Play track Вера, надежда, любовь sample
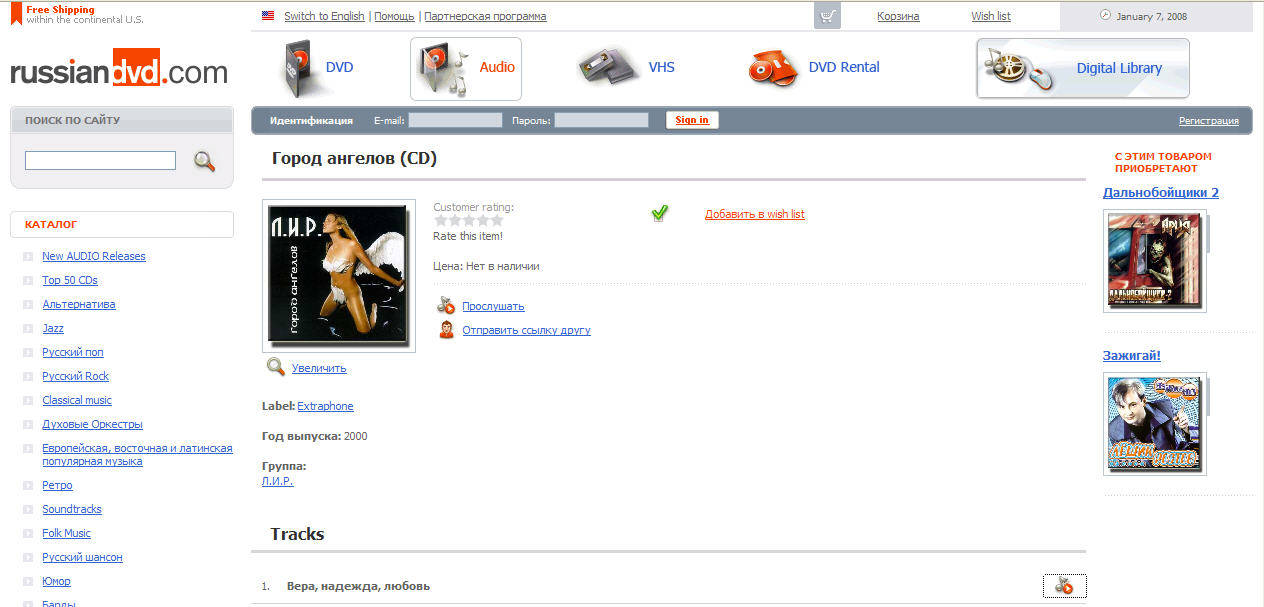Viewport: 1264px width, 607px height. [x=1064, y=586]
